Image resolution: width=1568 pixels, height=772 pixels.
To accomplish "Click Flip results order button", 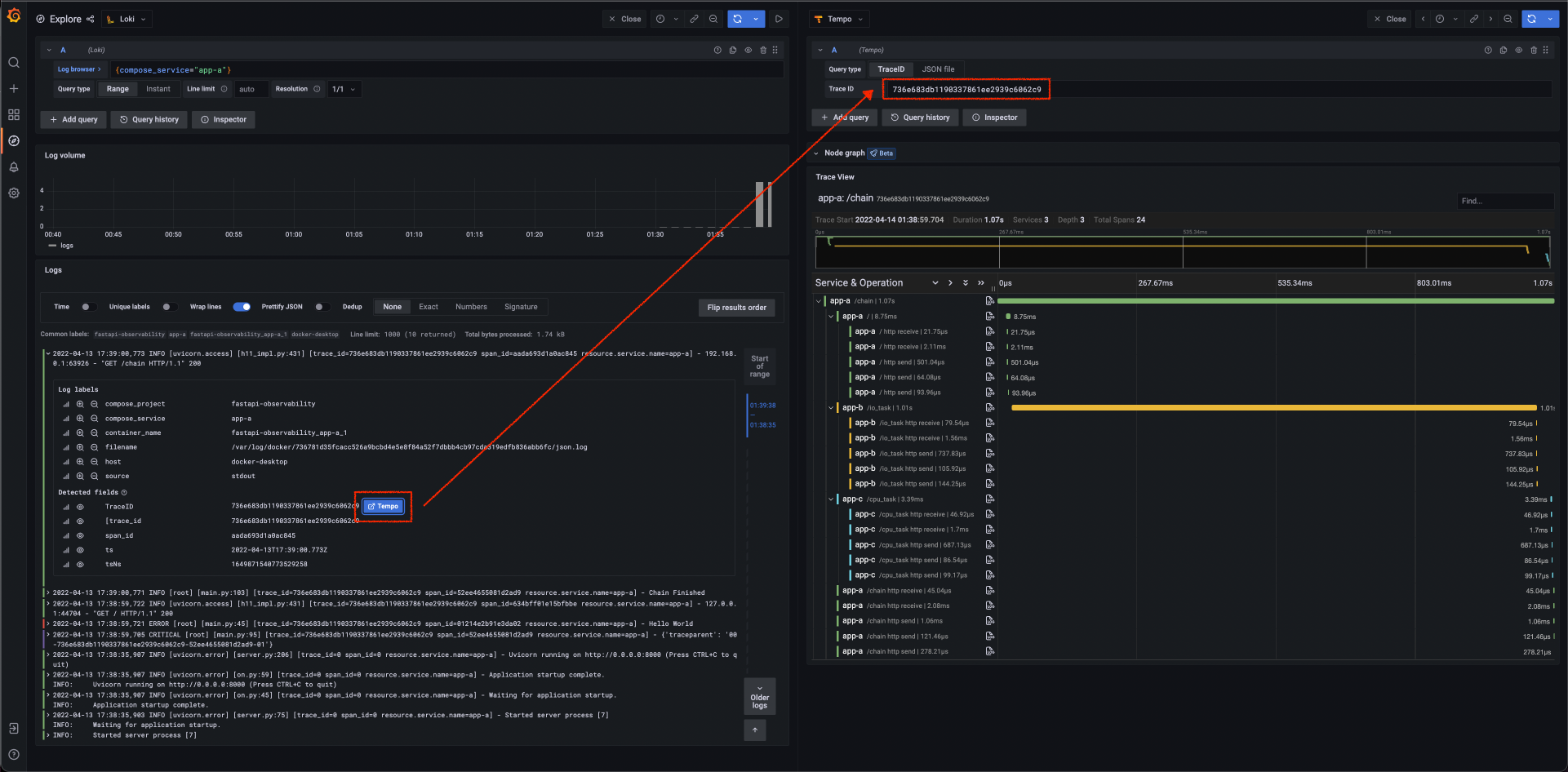I will pyautogui.click(x=736, y=308).
